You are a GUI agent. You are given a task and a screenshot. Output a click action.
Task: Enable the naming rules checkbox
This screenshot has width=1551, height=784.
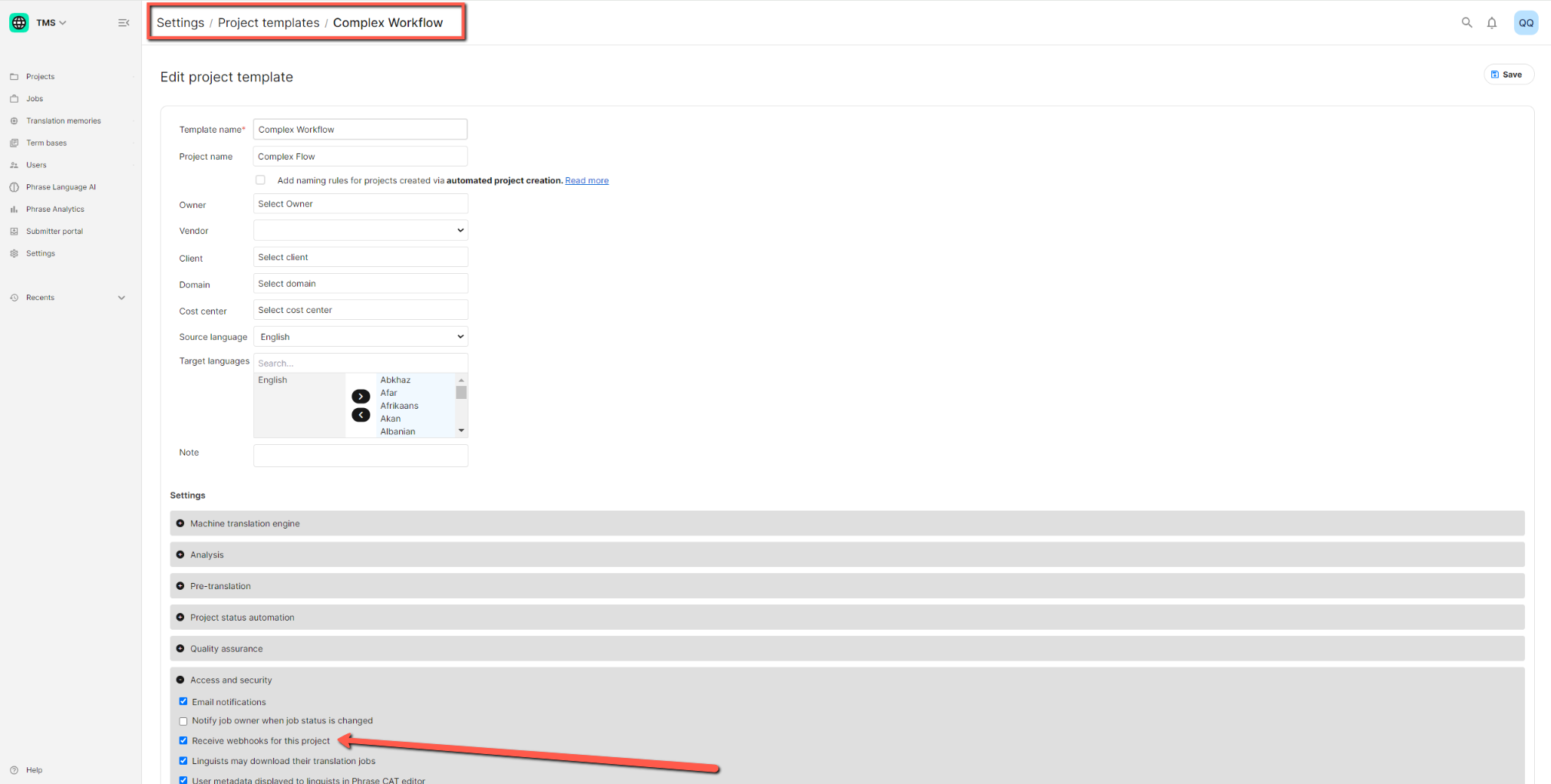tap(260, 180)
